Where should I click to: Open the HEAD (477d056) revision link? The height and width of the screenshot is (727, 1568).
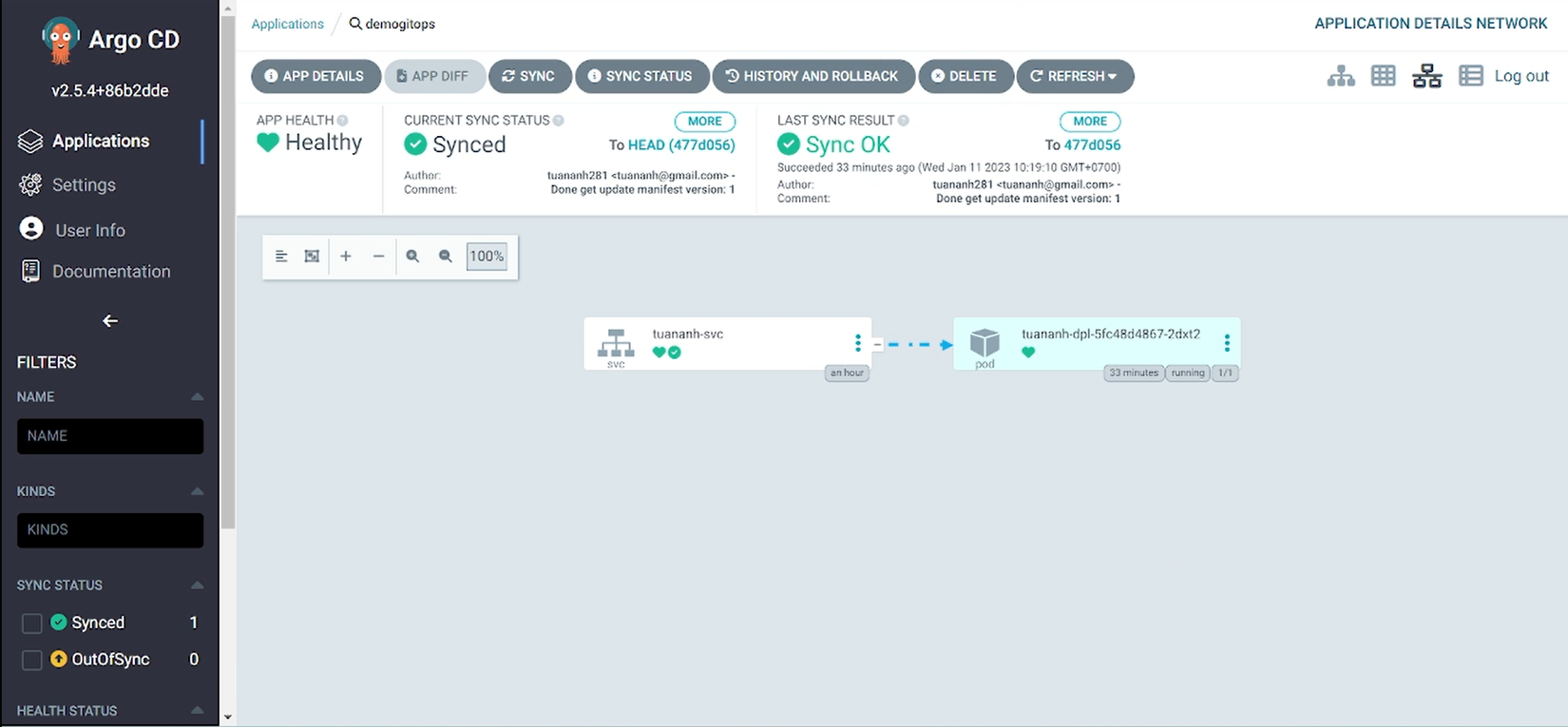681,145
